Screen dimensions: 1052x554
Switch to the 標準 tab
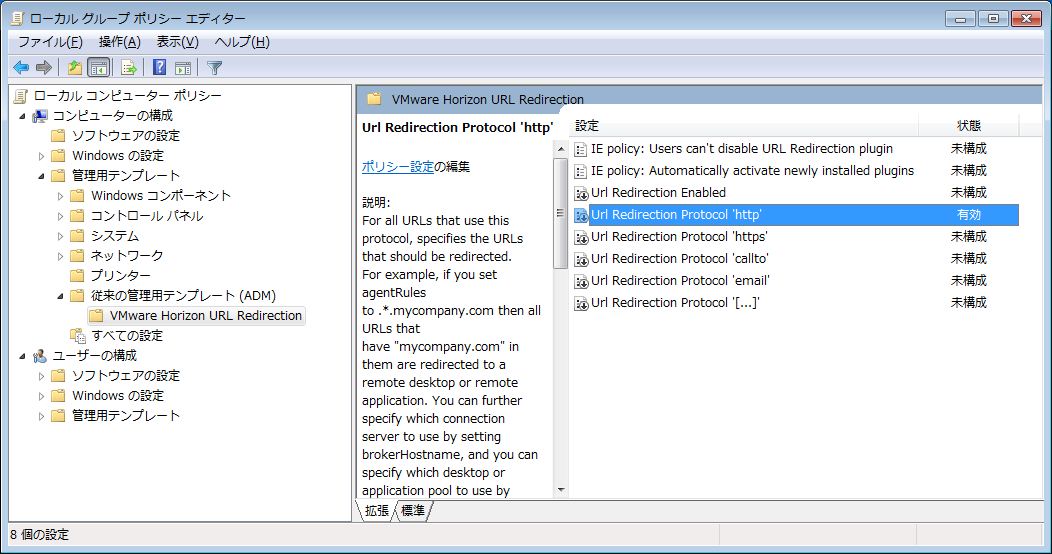[x=413, y=510]
